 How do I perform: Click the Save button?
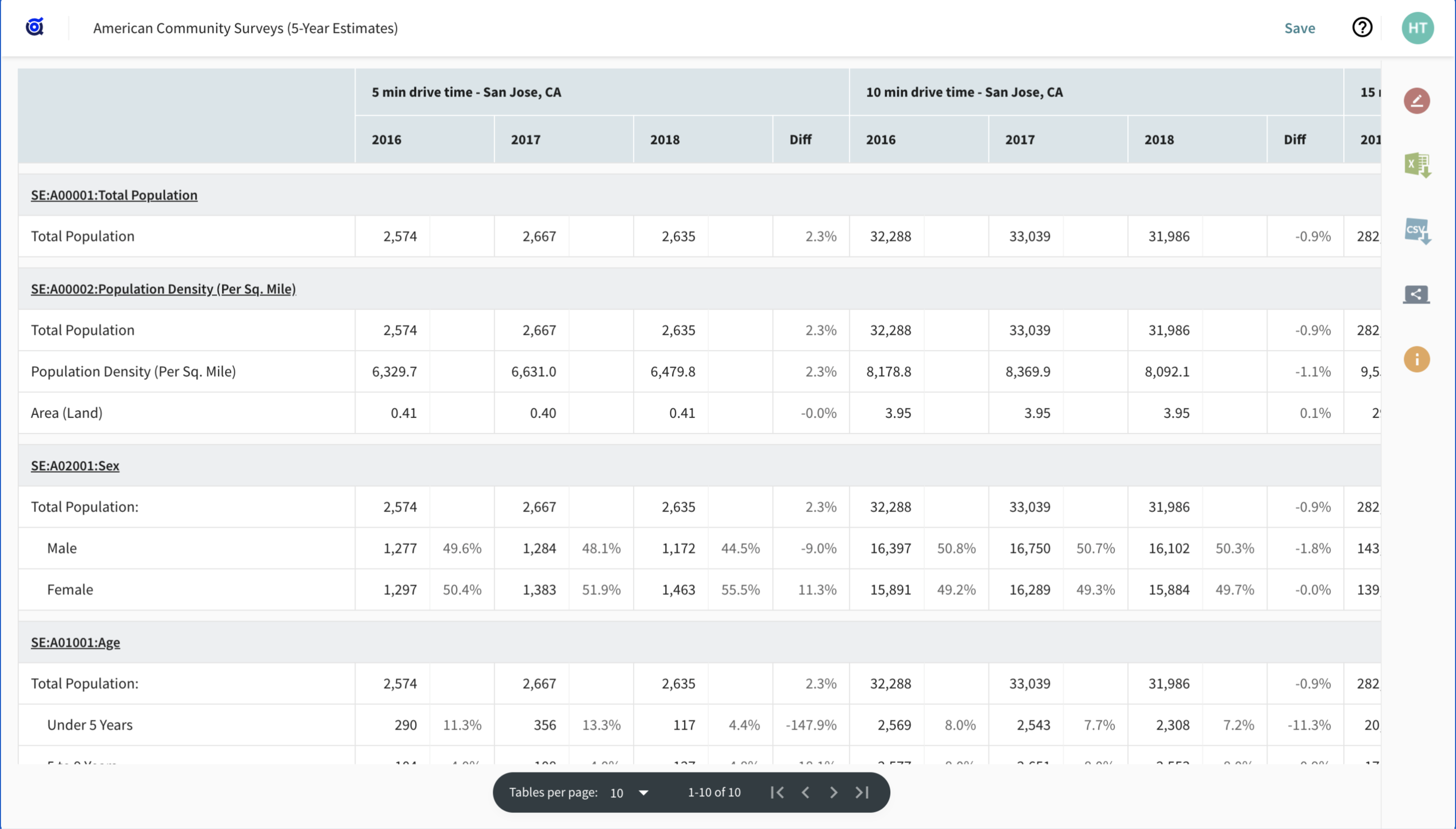(x=1299, y=28)
